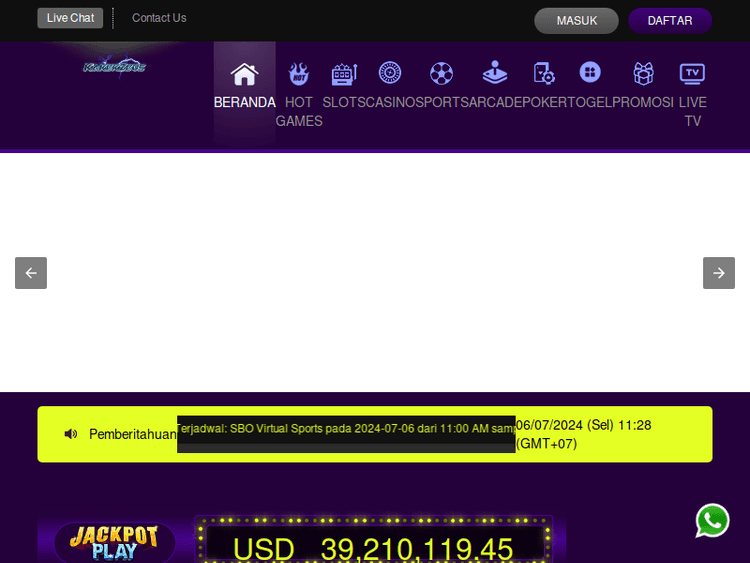Select the Casino roulette icon
Screen dimensions: 750x563
pos(390,73)
